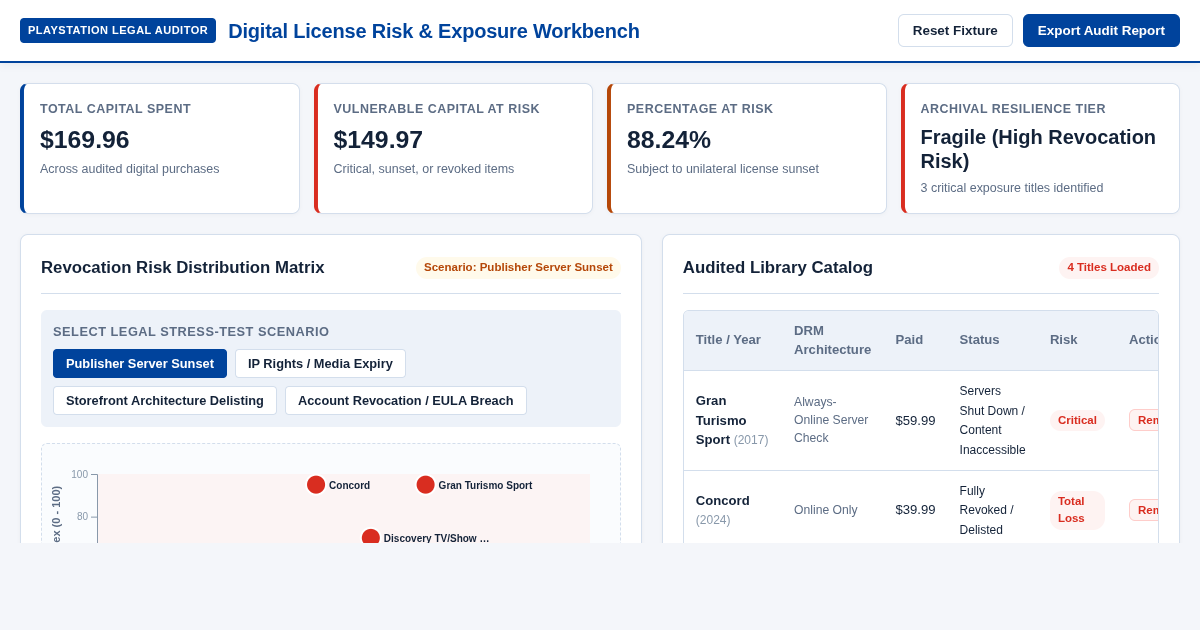The height and width of the screenshot is (630, 1200).
Task: Choose Storefront Architecture Delisting scenario
Action: point(165,400)
